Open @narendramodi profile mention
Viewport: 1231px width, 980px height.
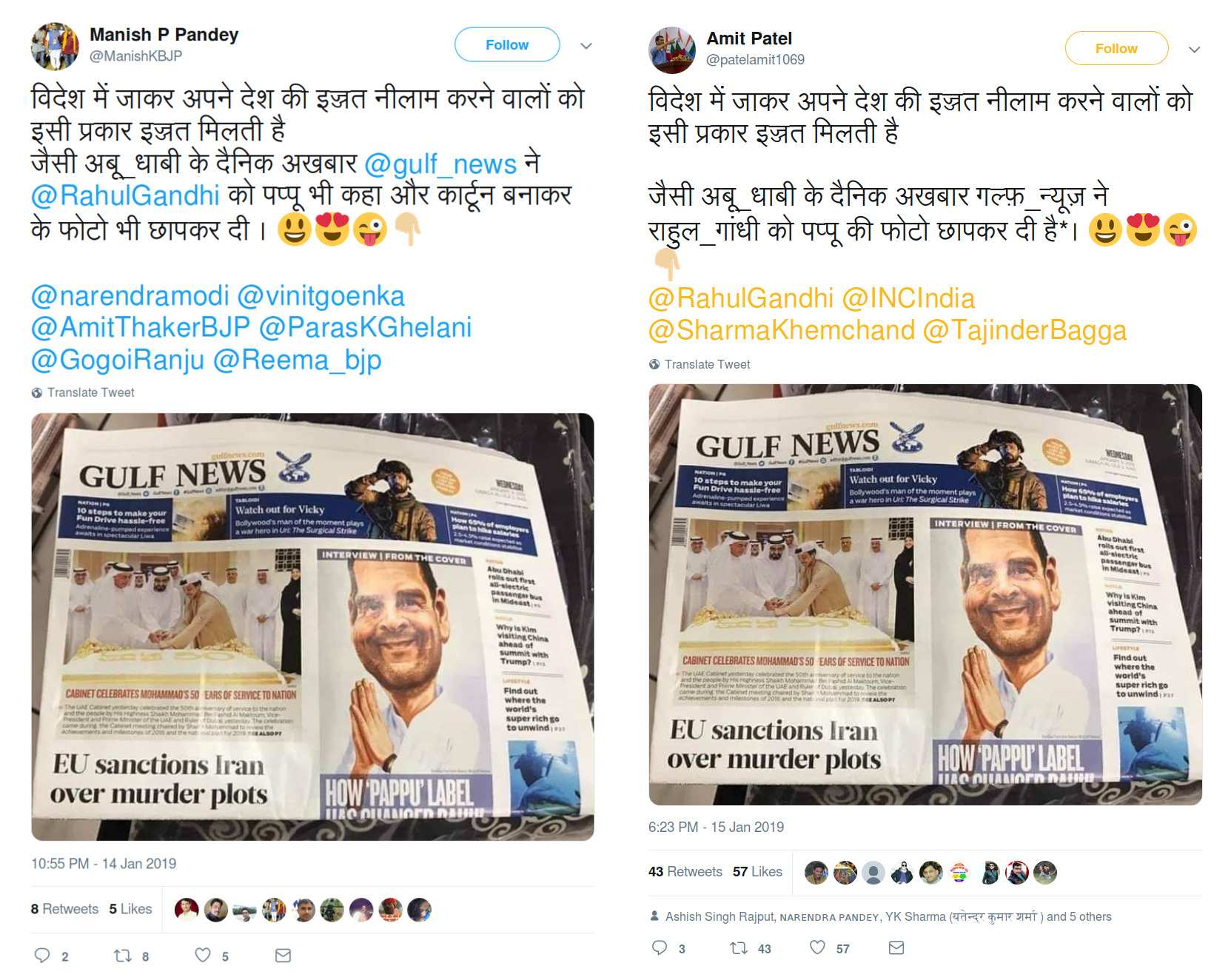coord(130,295)
